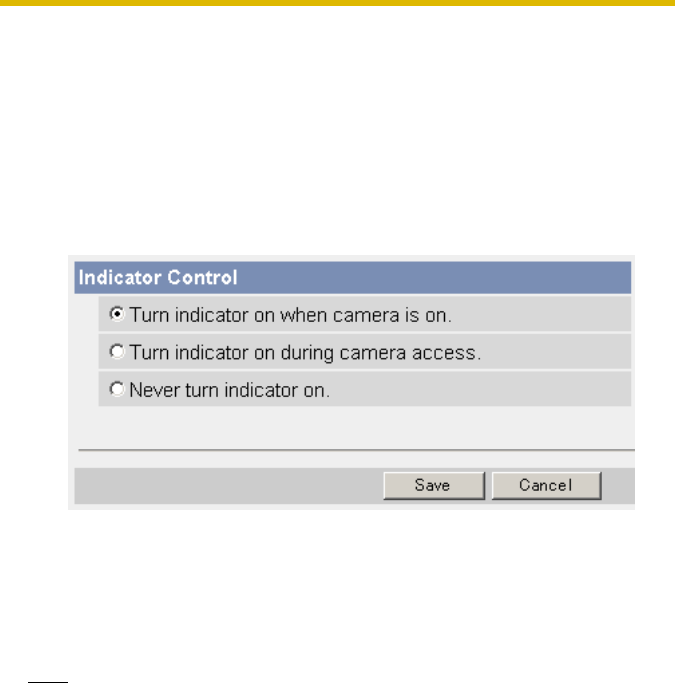The width and height of the screenshot is (675, 683).
Task: Cancel the indicator control changes
Action: click(x=546, y=485)
